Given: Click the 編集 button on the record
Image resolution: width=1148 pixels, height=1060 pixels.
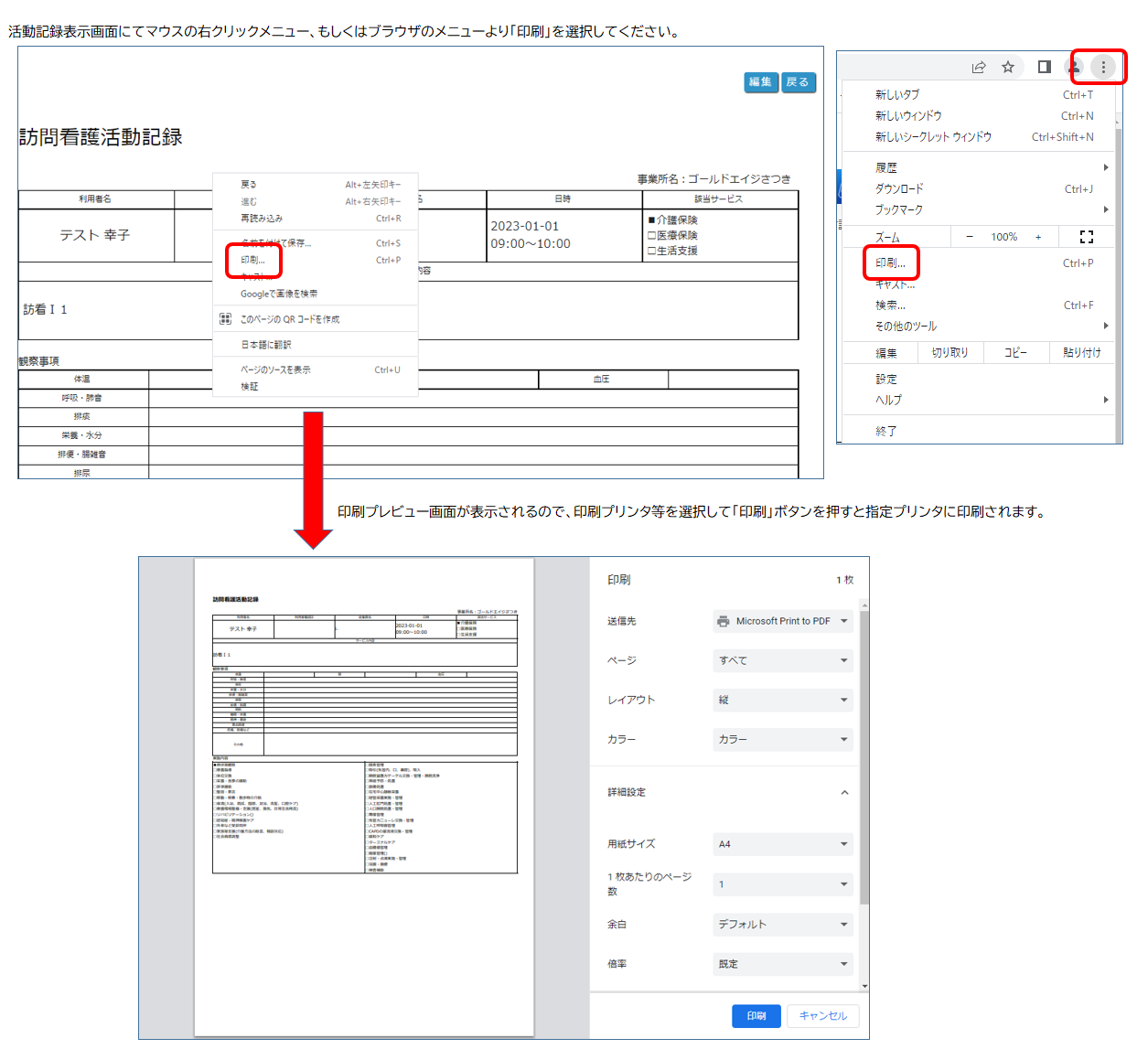Looking at the screenshot, I should pyautogui.click(x=760, y=82).
